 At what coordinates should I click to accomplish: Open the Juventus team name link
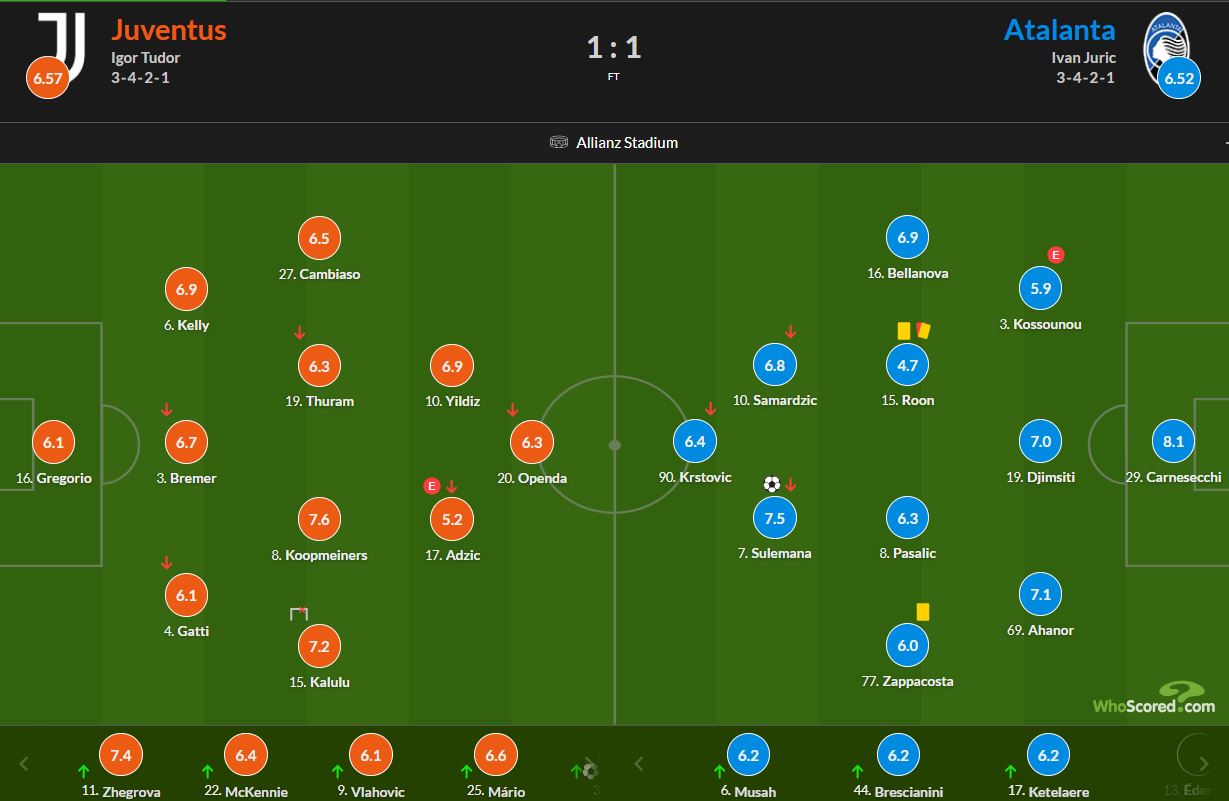(169, 29)
